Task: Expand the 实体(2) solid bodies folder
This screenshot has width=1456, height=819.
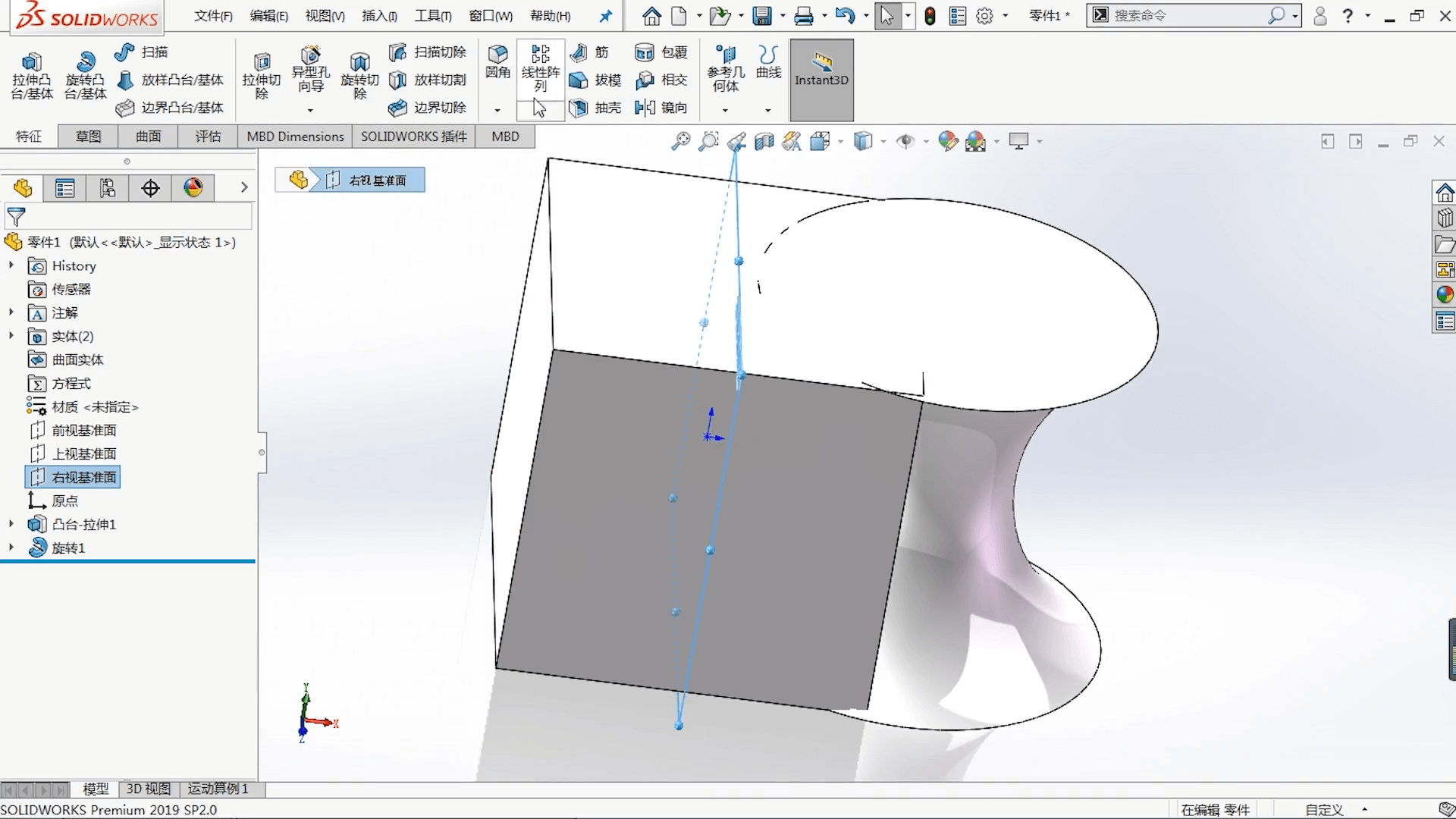Action: (11, 336)
